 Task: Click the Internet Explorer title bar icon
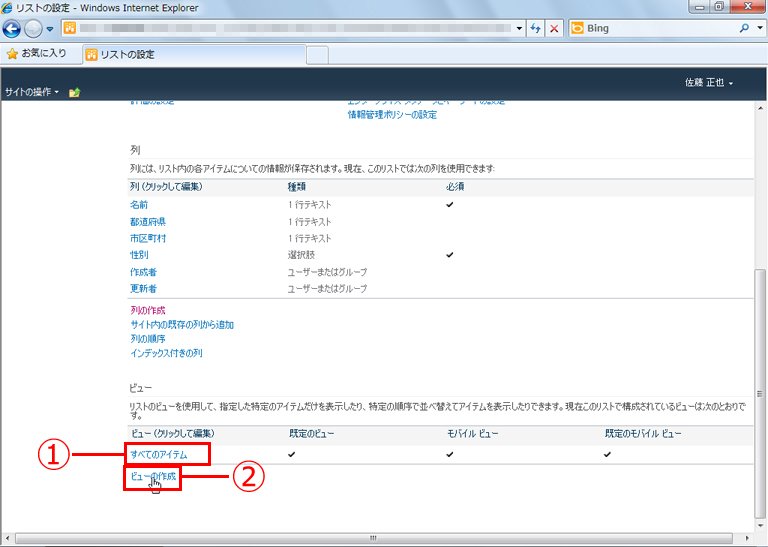(x=6, y=7)
